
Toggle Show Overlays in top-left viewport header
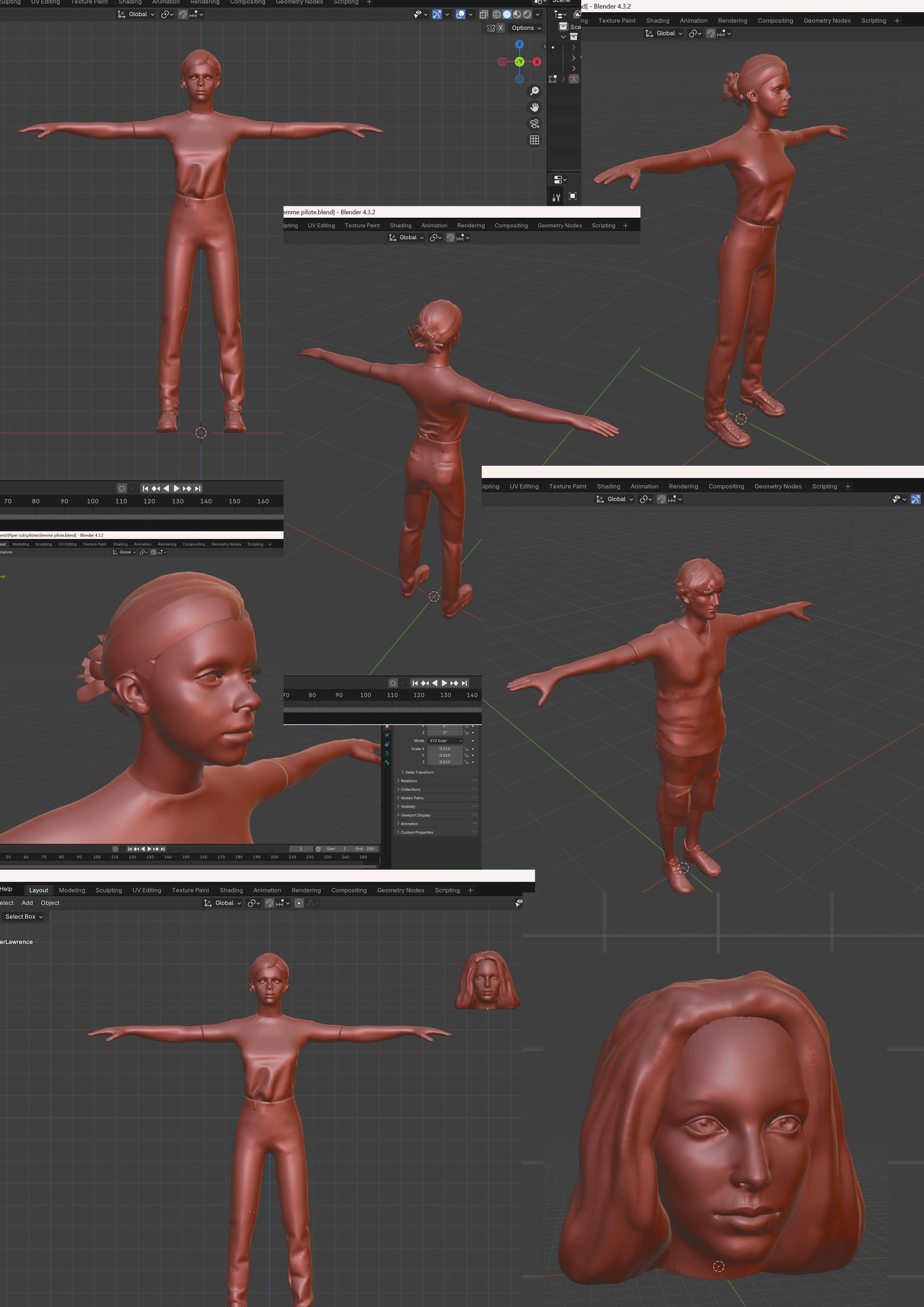click(x=461, y=14)
